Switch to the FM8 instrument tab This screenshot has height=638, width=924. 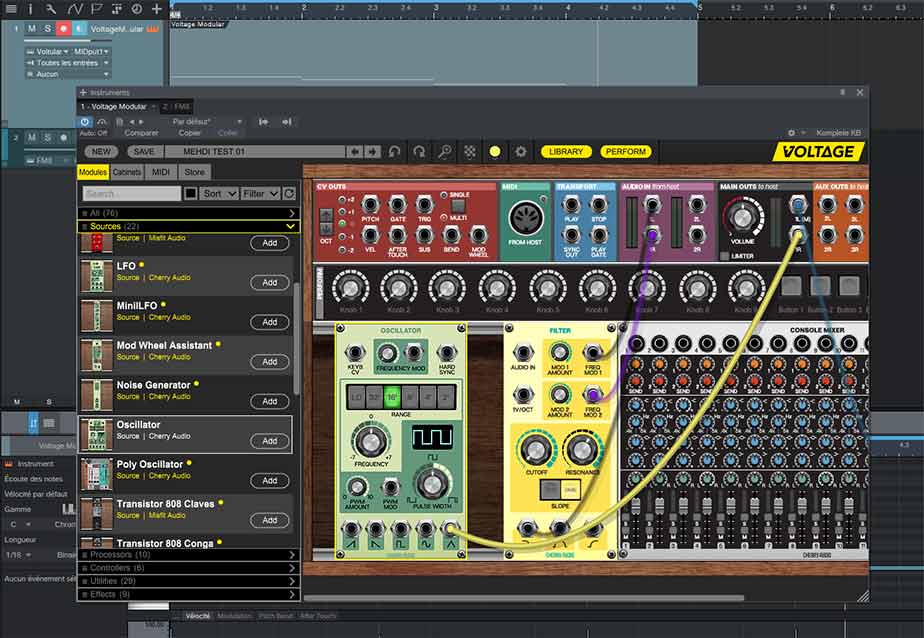coord(177,107)
